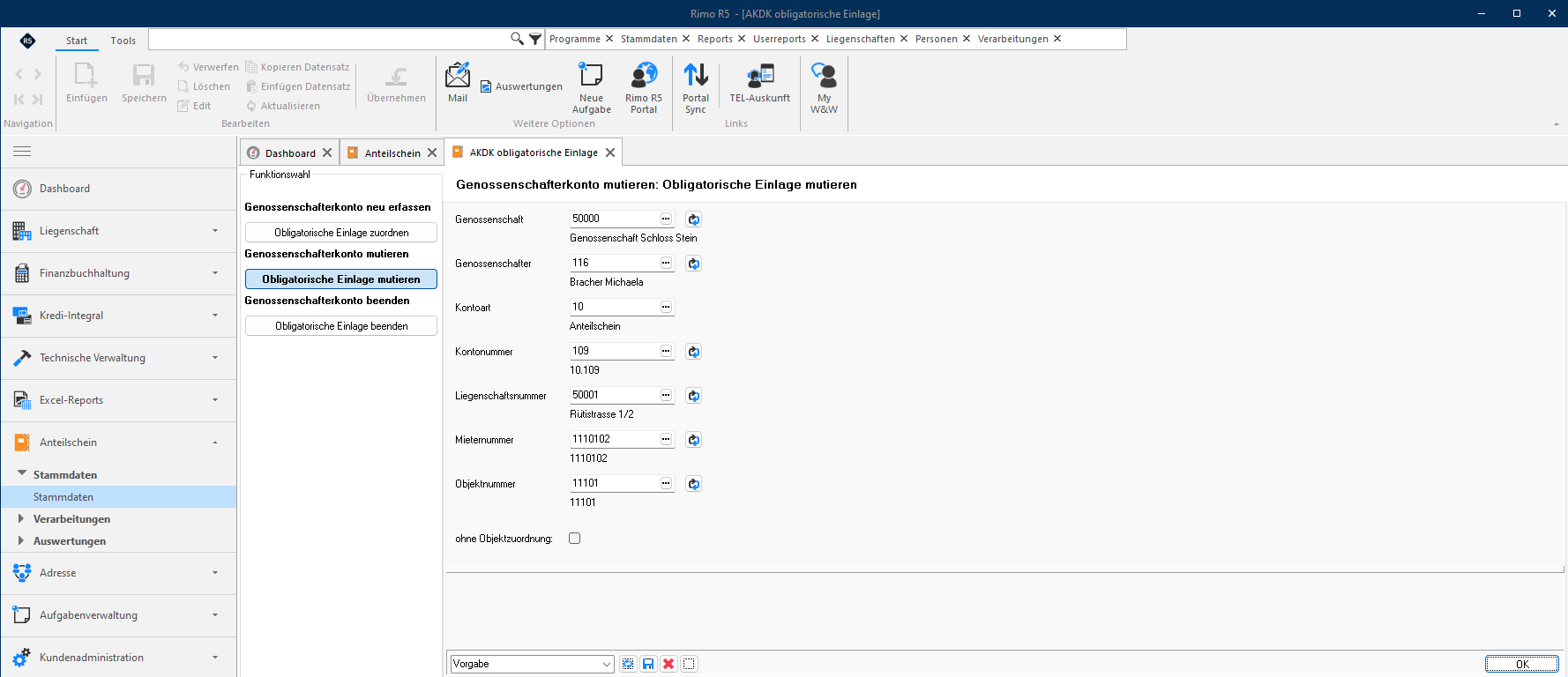Remove the Reports filter tag
Image resolution: width=1568 pixels, height=677 pixels.
coord(742,39)
